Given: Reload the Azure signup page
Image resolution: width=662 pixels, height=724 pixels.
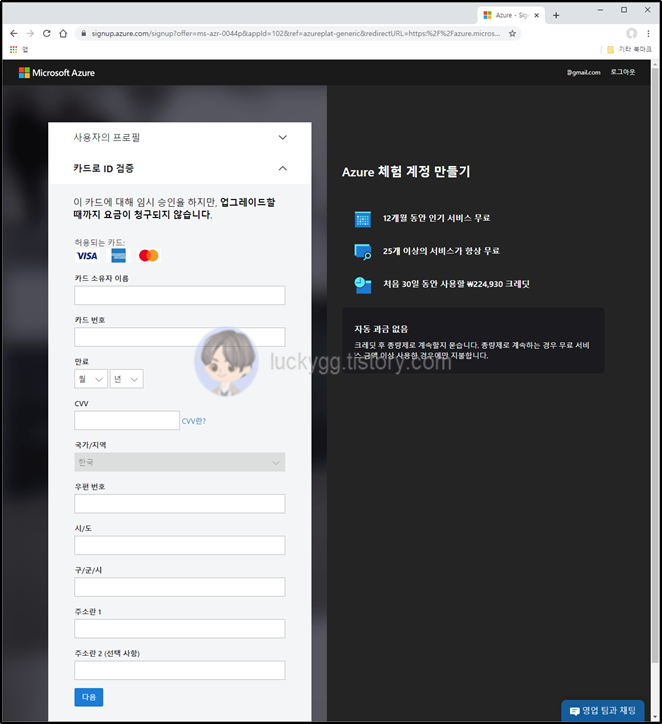Looking at the screenshot, I should pos(47,34).
